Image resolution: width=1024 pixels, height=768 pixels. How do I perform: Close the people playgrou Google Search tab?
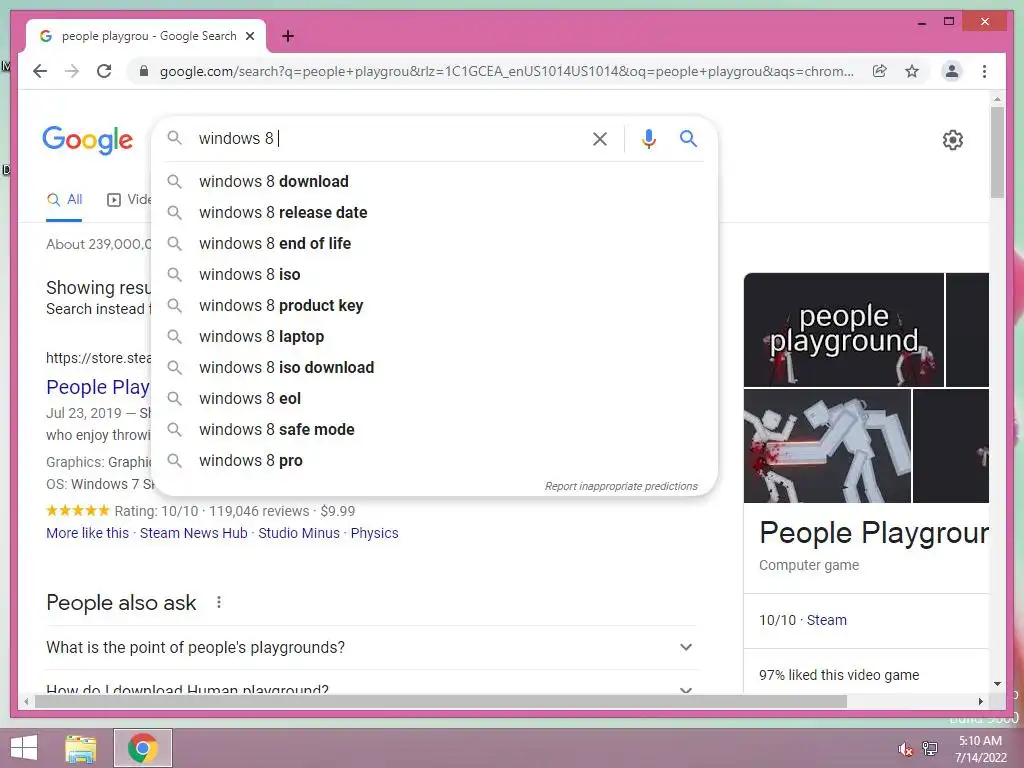[x=250, y=36]
